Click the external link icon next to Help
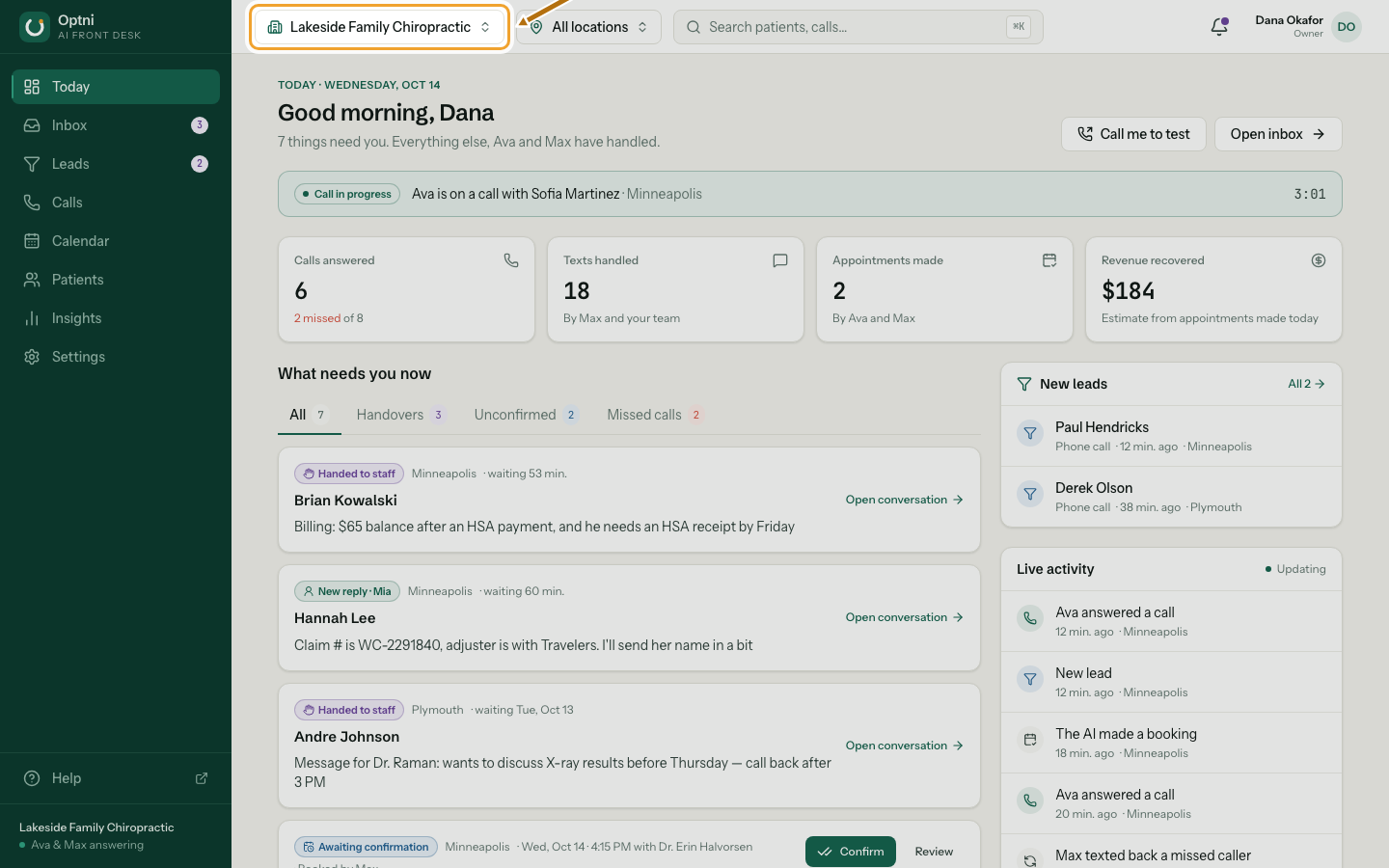This screenshot has height=868, width=1389. click(202, 778)
